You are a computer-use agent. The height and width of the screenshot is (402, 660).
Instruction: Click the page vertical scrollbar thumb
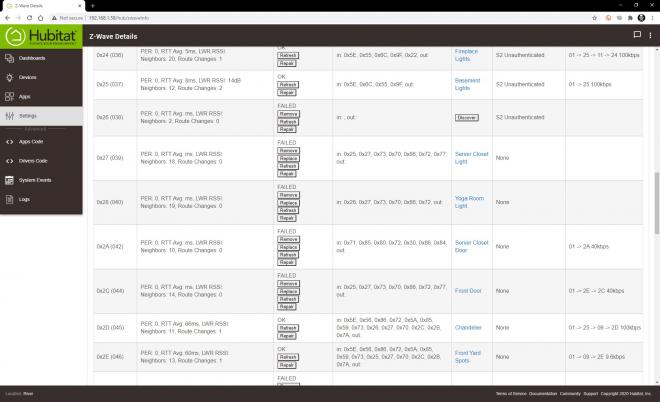click(657, 203)
